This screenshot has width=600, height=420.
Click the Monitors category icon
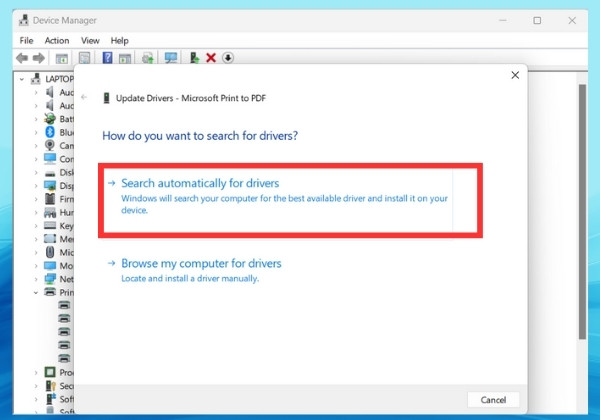pyautogui.click(x=50, y=265)
